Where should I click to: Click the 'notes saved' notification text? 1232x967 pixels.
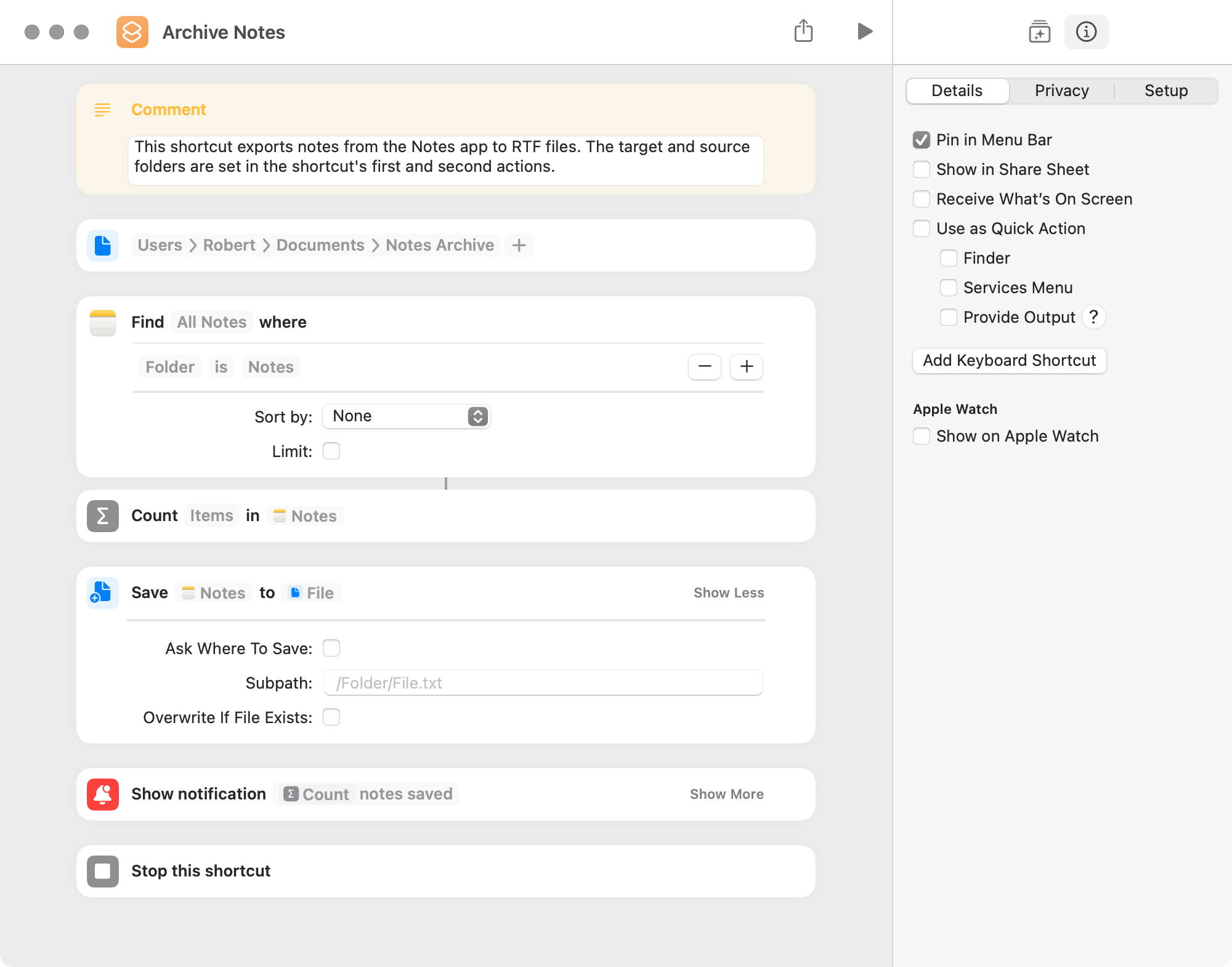(x=406, y=794)
